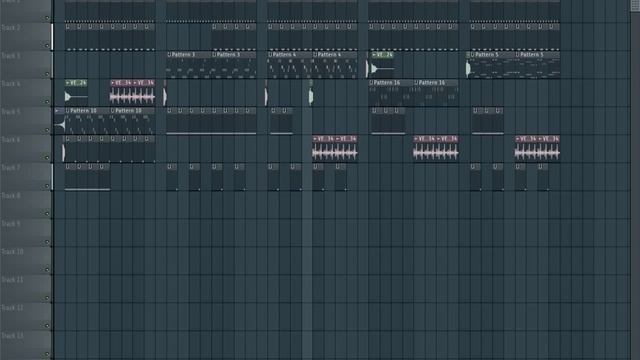The height and width of the screenshot is (360, 640).
Task: Open clip menu icon of first Pattern 10 clip
Action: pyautogui.click(x=67, y=111)
